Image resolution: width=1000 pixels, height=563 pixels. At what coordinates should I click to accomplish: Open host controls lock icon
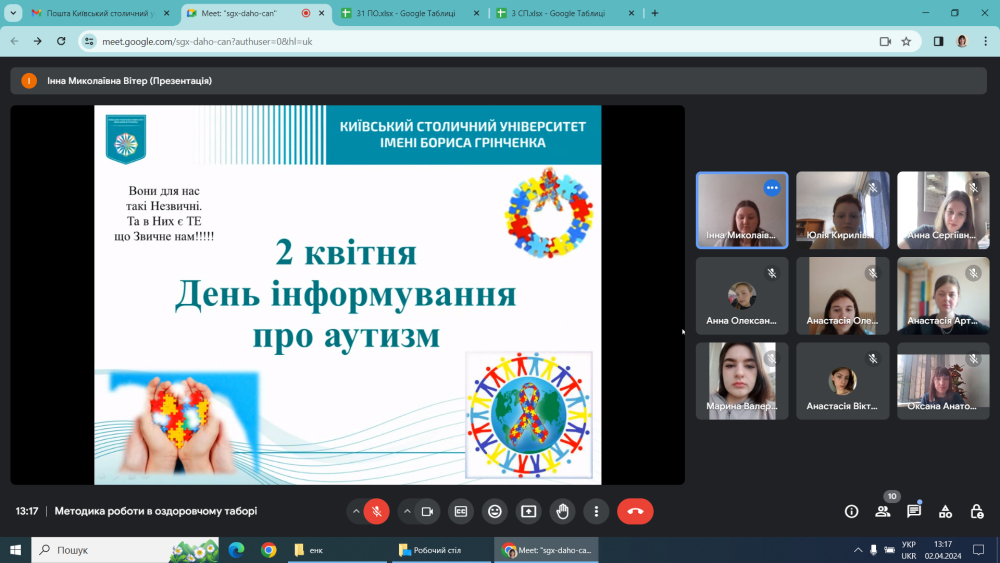pyautogui.click(x=976, y=511)
